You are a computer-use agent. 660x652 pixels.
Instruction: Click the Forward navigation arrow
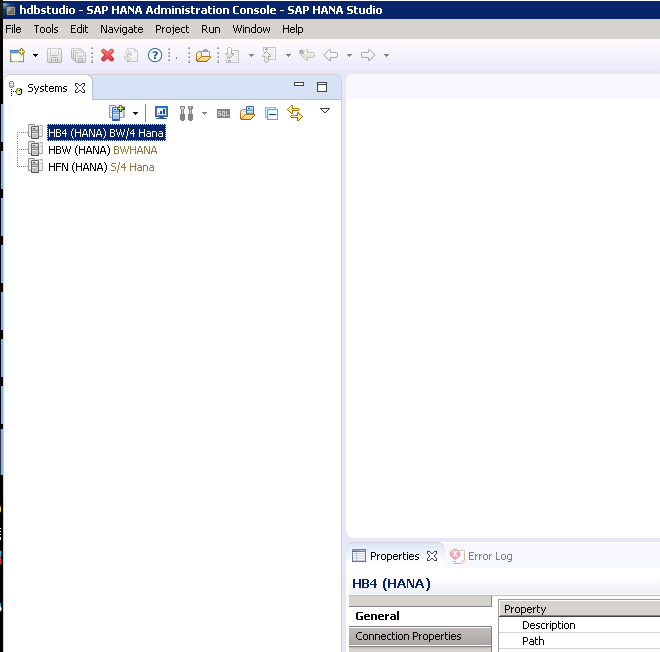click(x=368, y=55)
